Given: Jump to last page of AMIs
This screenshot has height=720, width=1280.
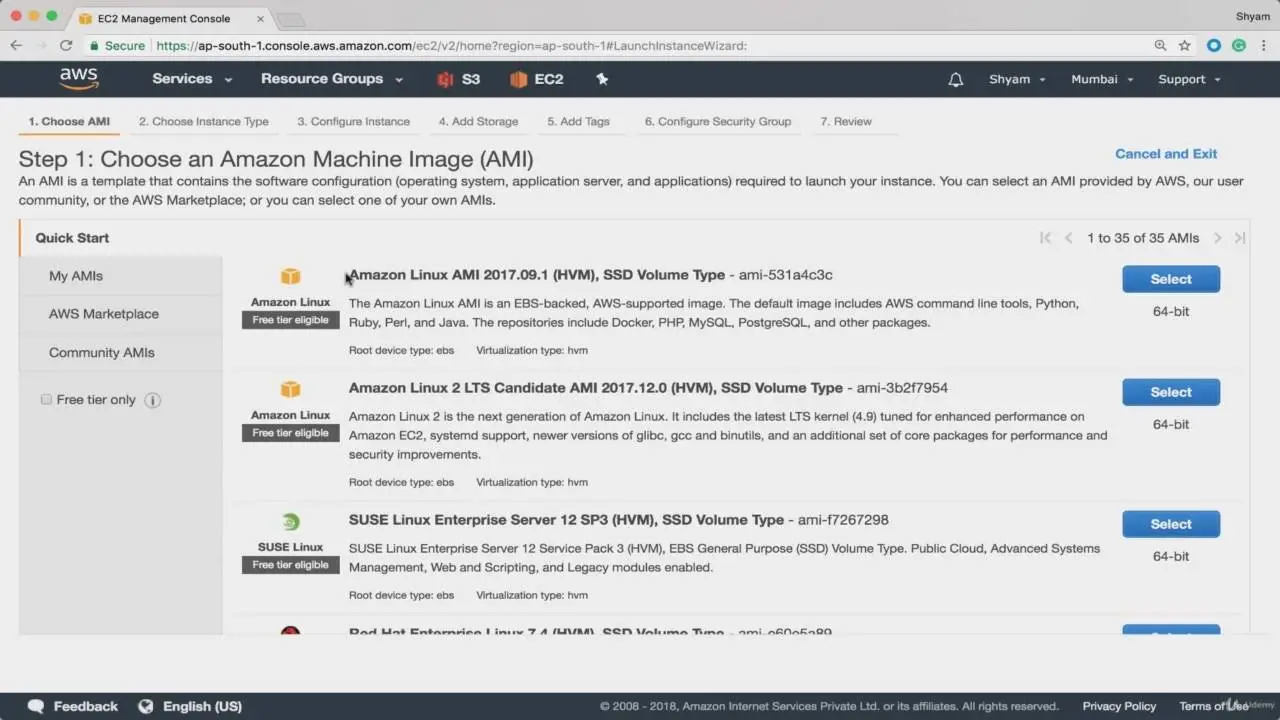Looking at the screenshot, I should [1240, 238].
